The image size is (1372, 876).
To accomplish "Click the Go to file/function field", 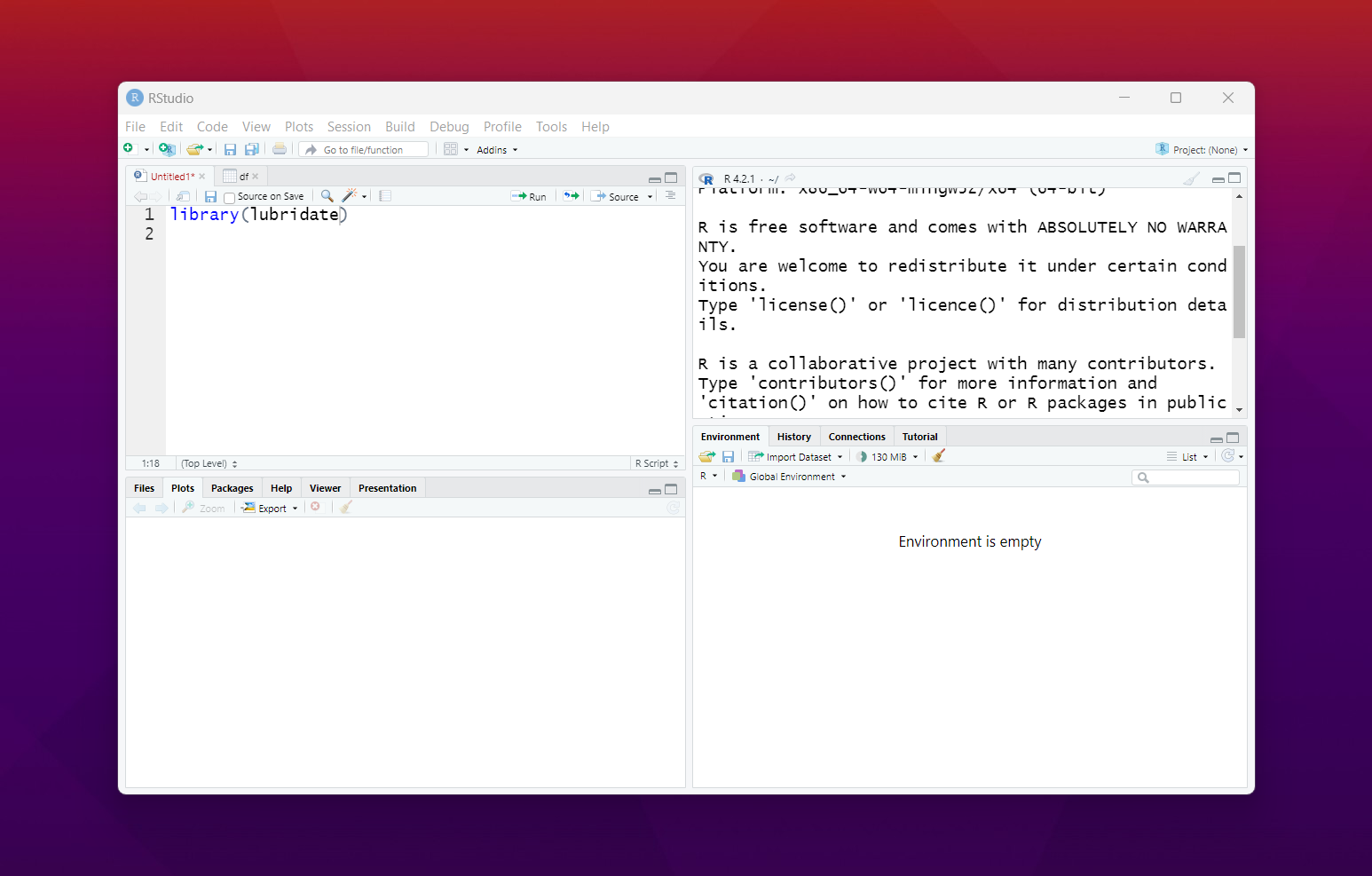I will pyautogui.click(x=364, y=149).
